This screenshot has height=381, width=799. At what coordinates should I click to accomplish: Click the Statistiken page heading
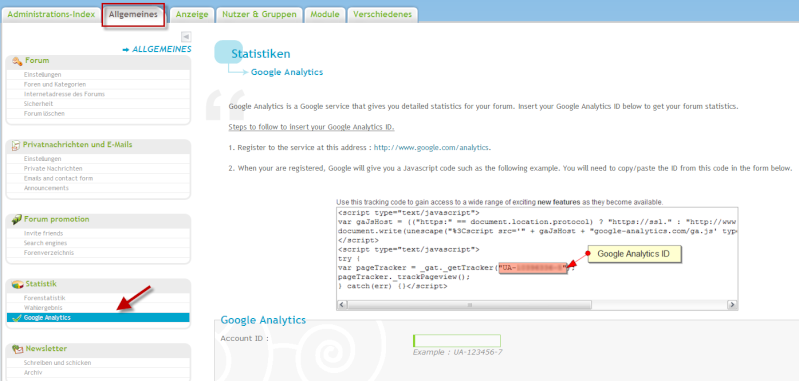(x=260, y=54)
